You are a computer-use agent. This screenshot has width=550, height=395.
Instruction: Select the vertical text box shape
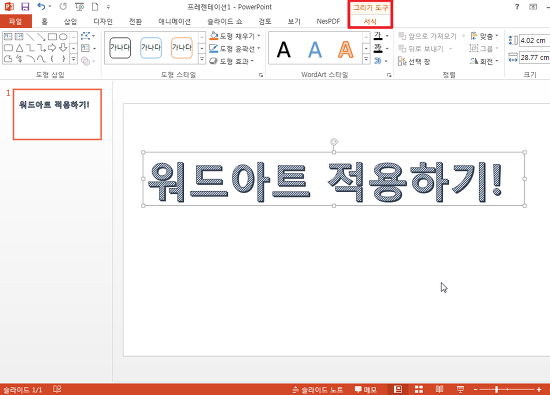19,36
